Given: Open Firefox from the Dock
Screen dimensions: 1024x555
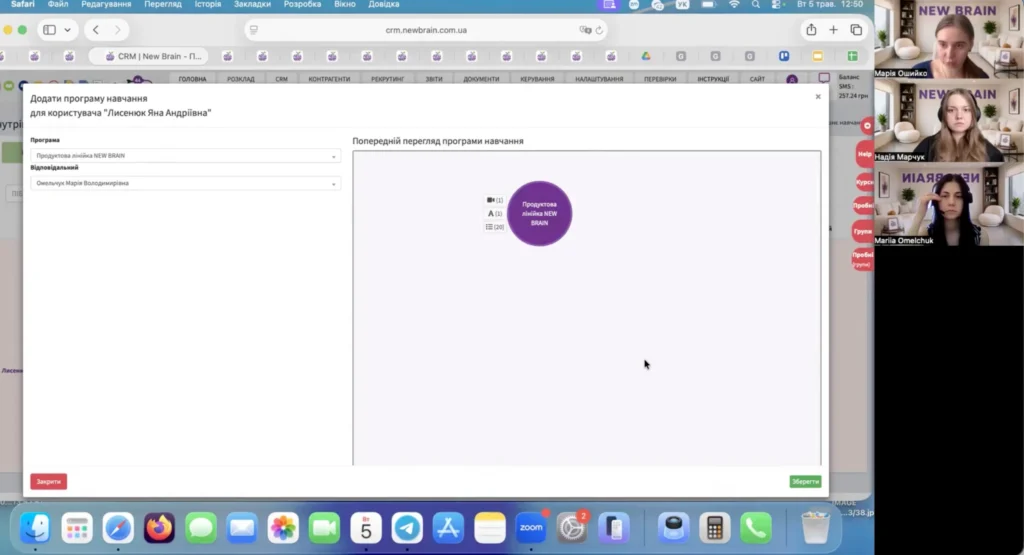Looking at the screenshot, I should [x=159, y=528].
